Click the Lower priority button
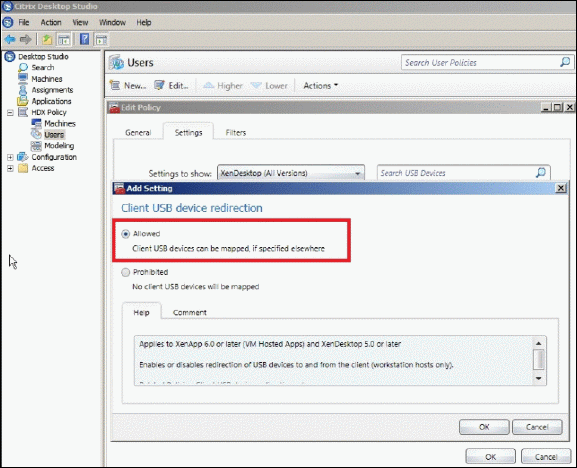 point(269,86)
